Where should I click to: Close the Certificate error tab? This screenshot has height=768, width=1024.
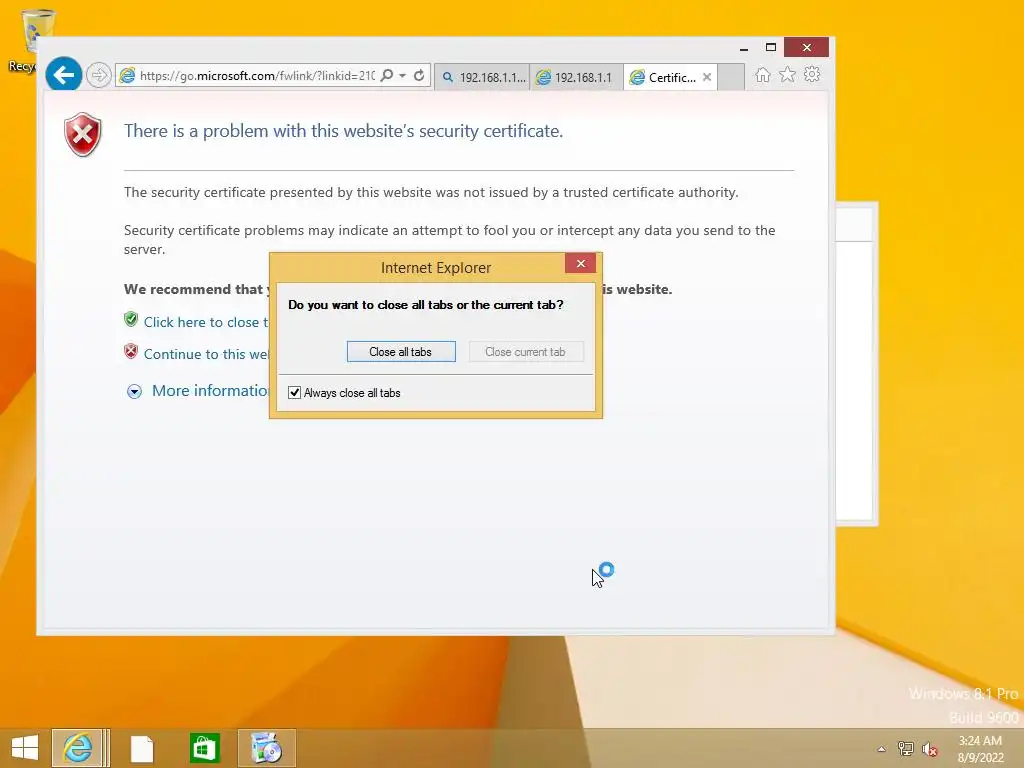point(707,77)
